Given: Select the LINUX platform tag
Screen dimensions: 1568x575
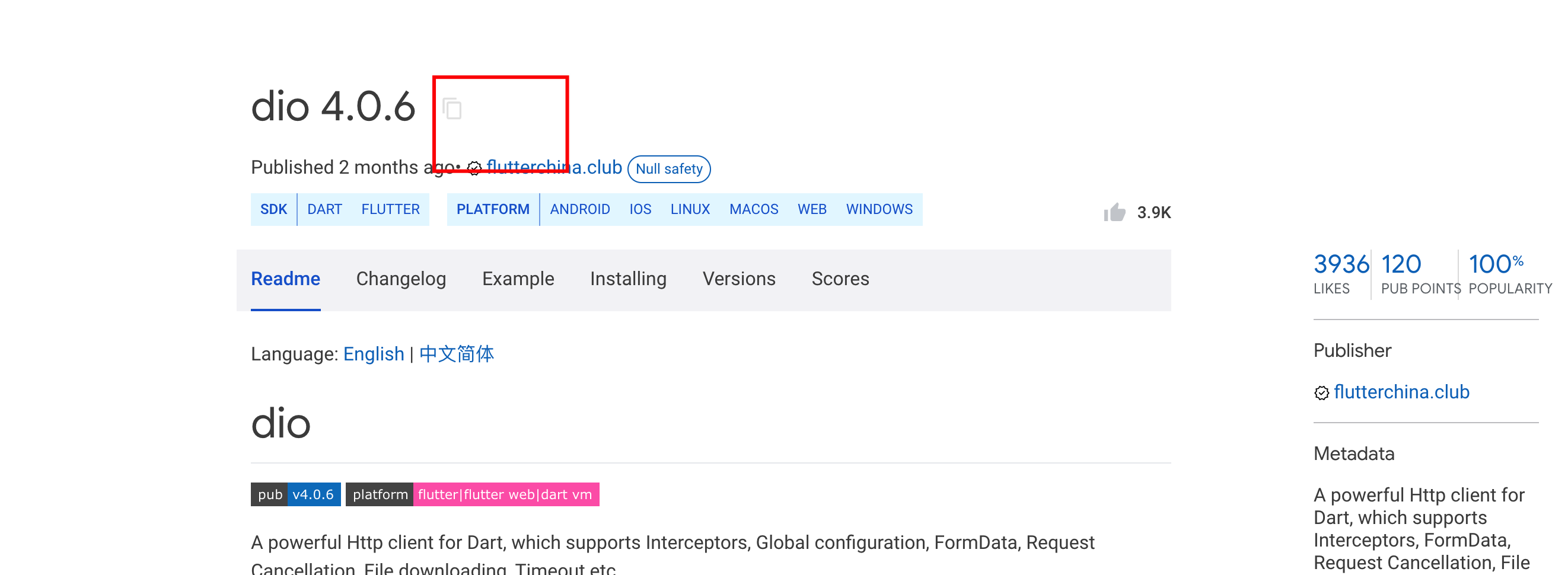Looking at the screenshot, I should click(x=690, y=209).
